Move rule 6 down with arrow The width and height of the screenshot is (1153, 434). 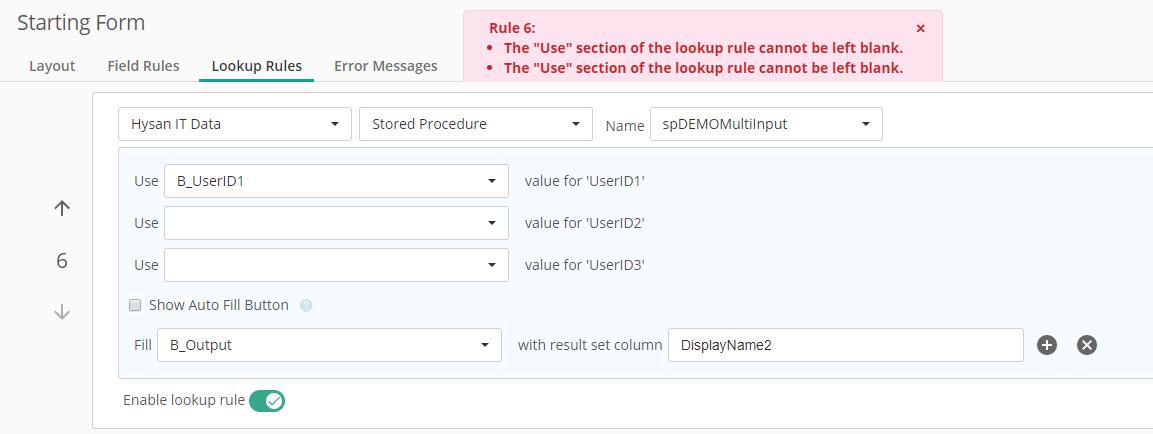click(62, 312)
